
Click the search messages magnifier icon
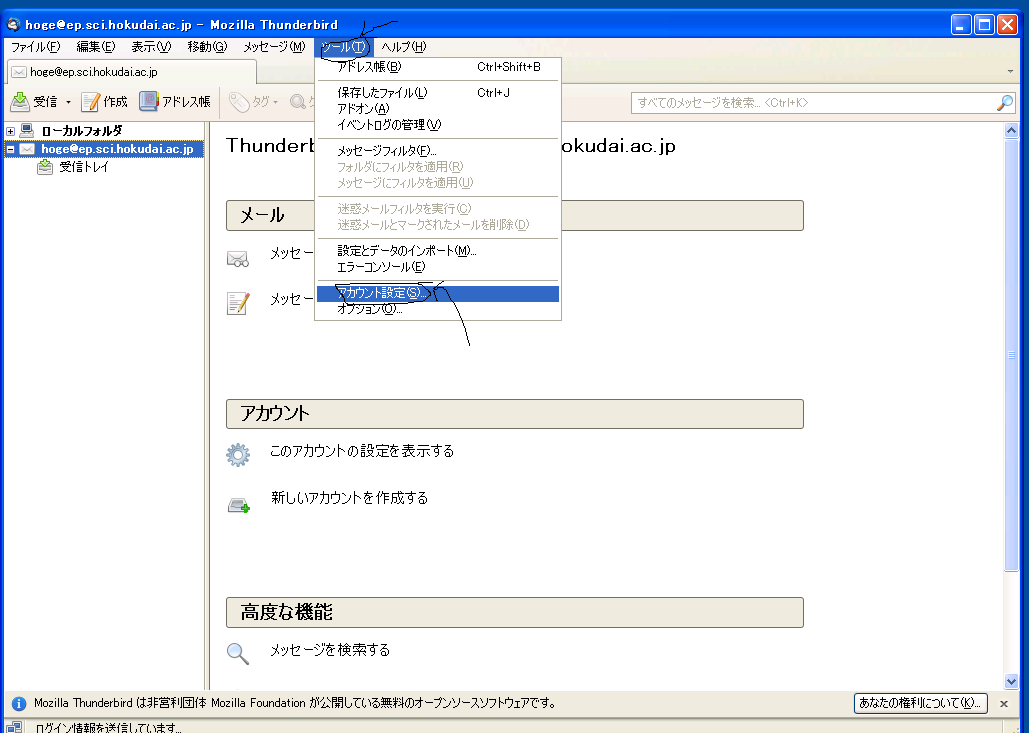click(x=238, y=653)
